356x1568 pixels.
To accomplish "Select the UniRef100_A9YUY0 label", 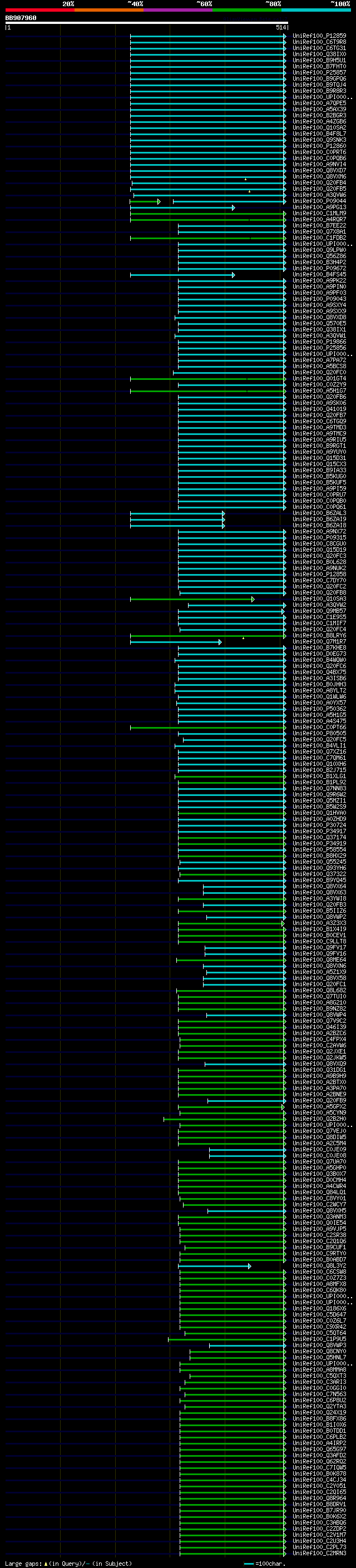I will pos(319,452).
